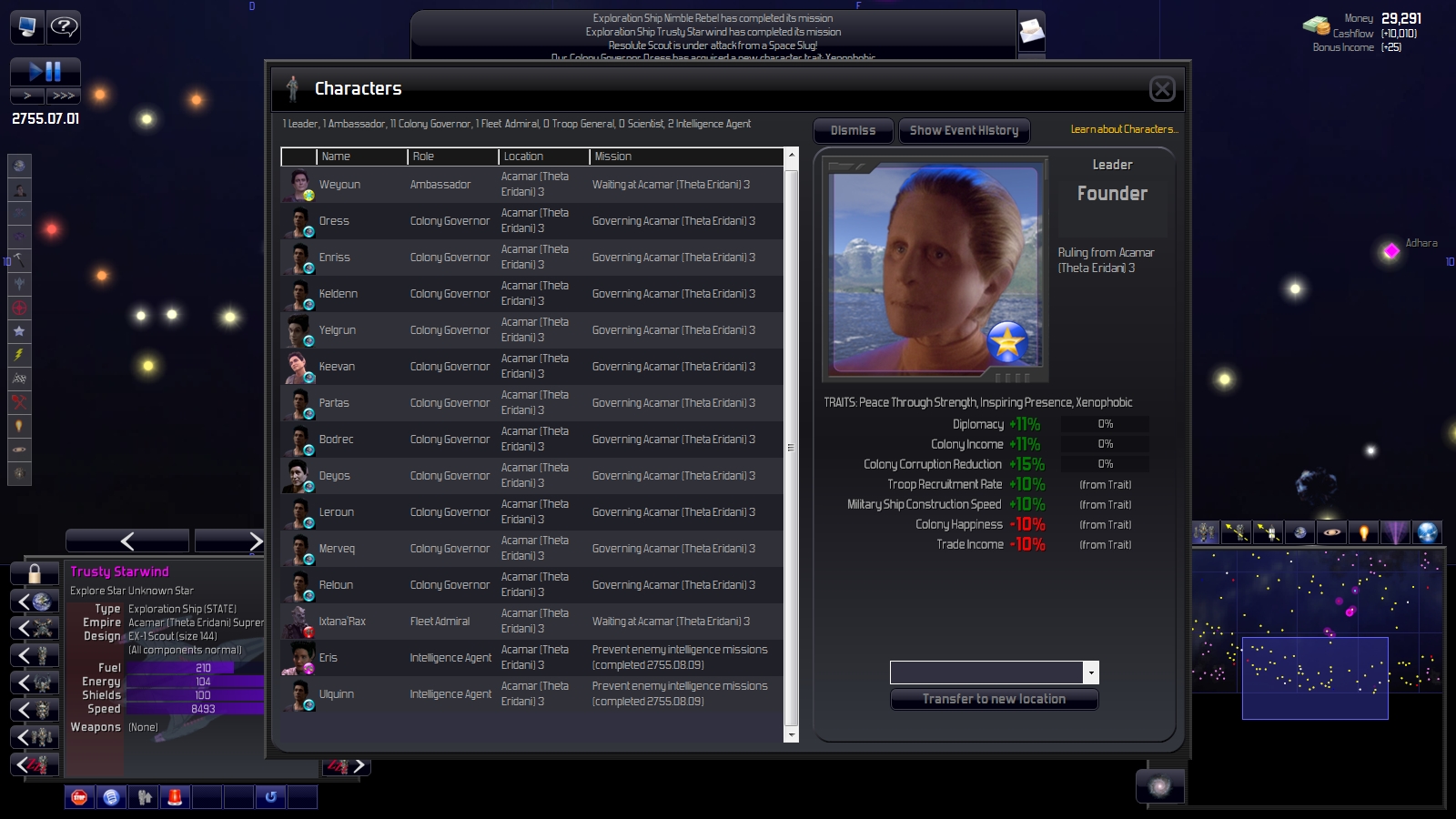The width and height of the screenshot is (1456, 819).
Task: Sort the list by Name column header
Action: 362,157
